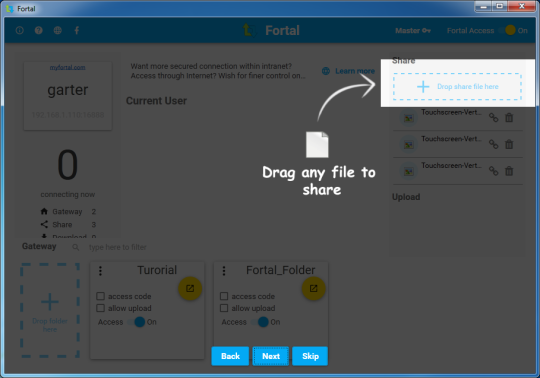This screenshot has width=540, height=378.
Task: Click the Current User heading
Action: [x=156, y=101]
